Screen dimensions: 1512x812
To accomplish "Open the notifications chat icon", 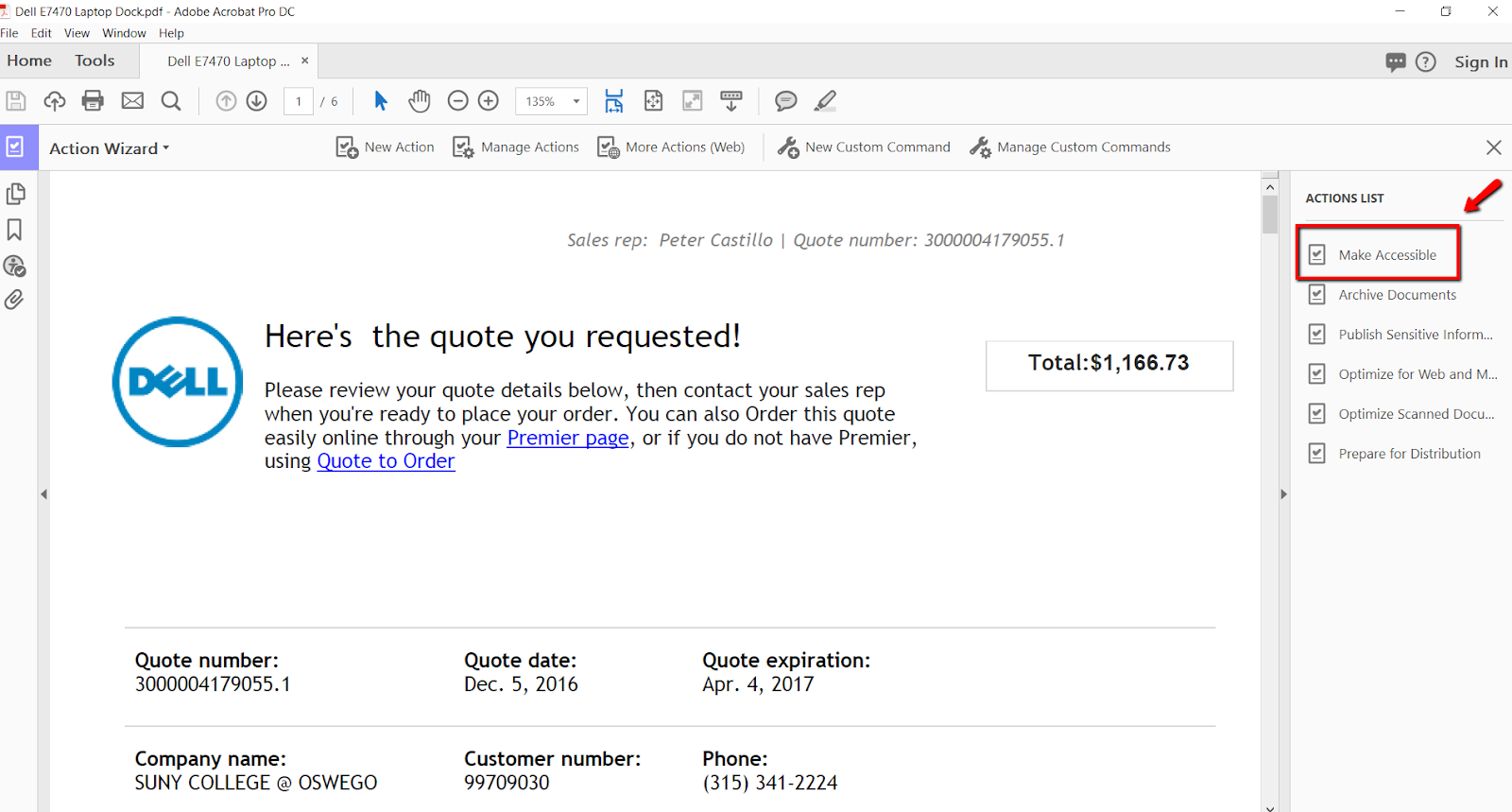I will point(1396,62).
